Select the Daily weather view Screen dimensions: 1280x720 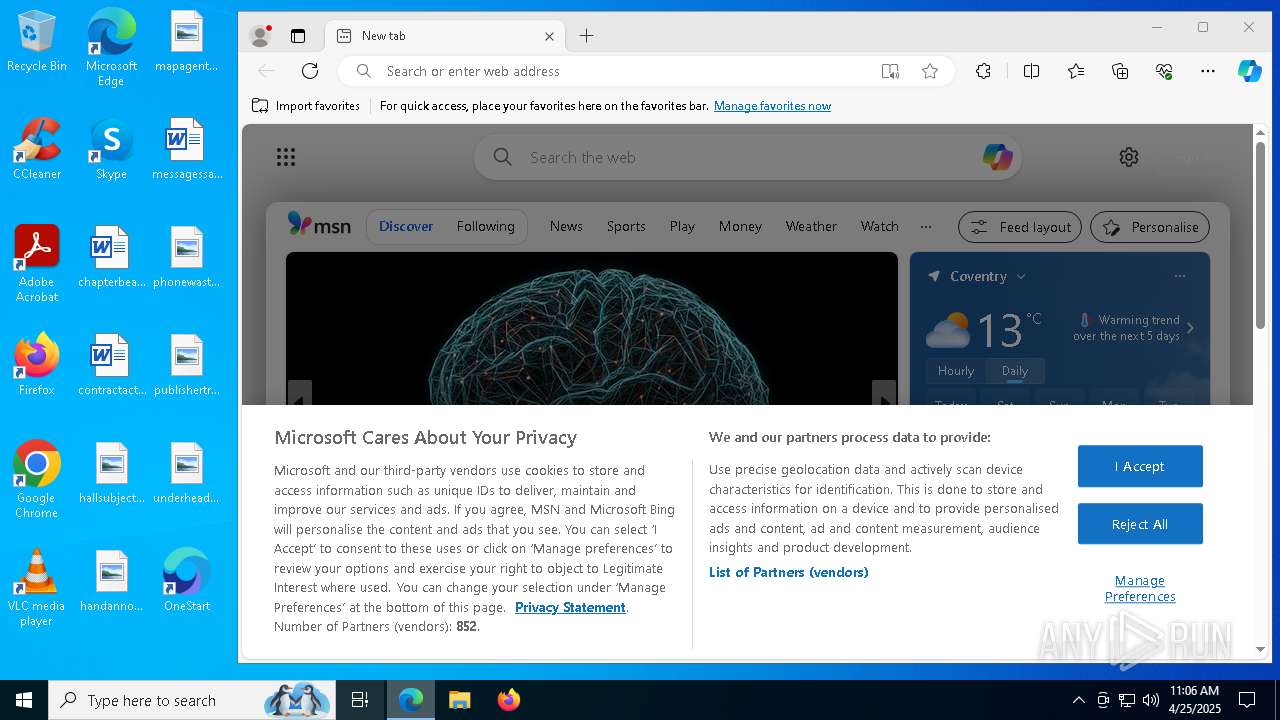[1015, 371]
